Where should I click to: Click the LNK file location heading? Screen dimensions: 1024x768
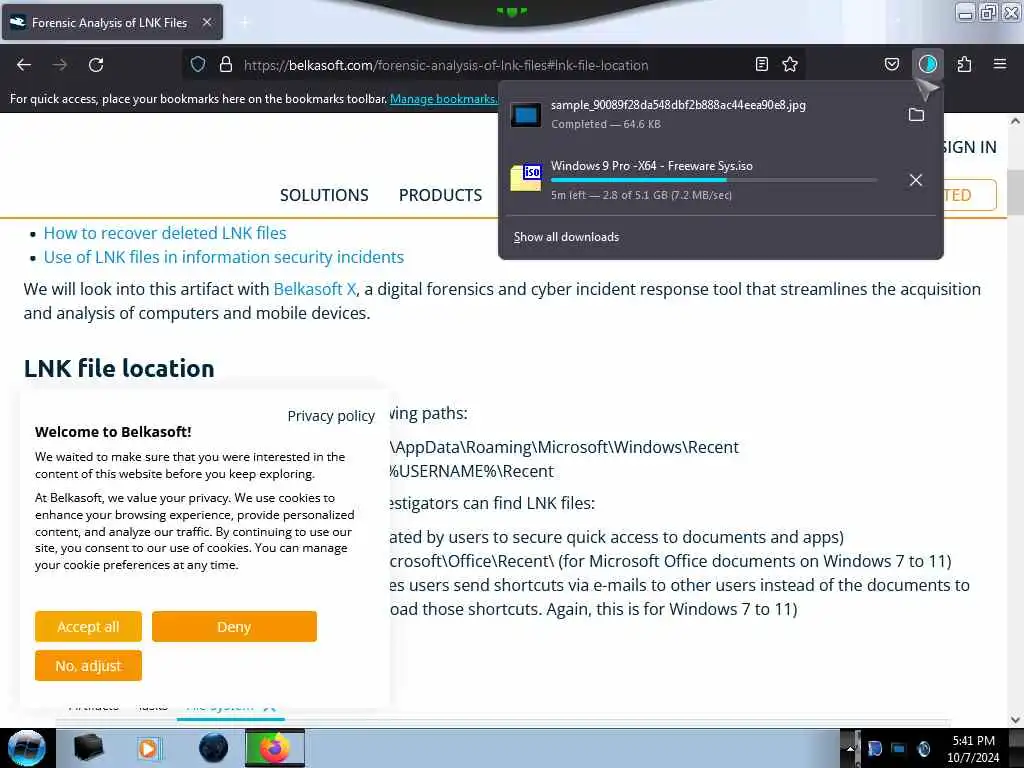119,369
